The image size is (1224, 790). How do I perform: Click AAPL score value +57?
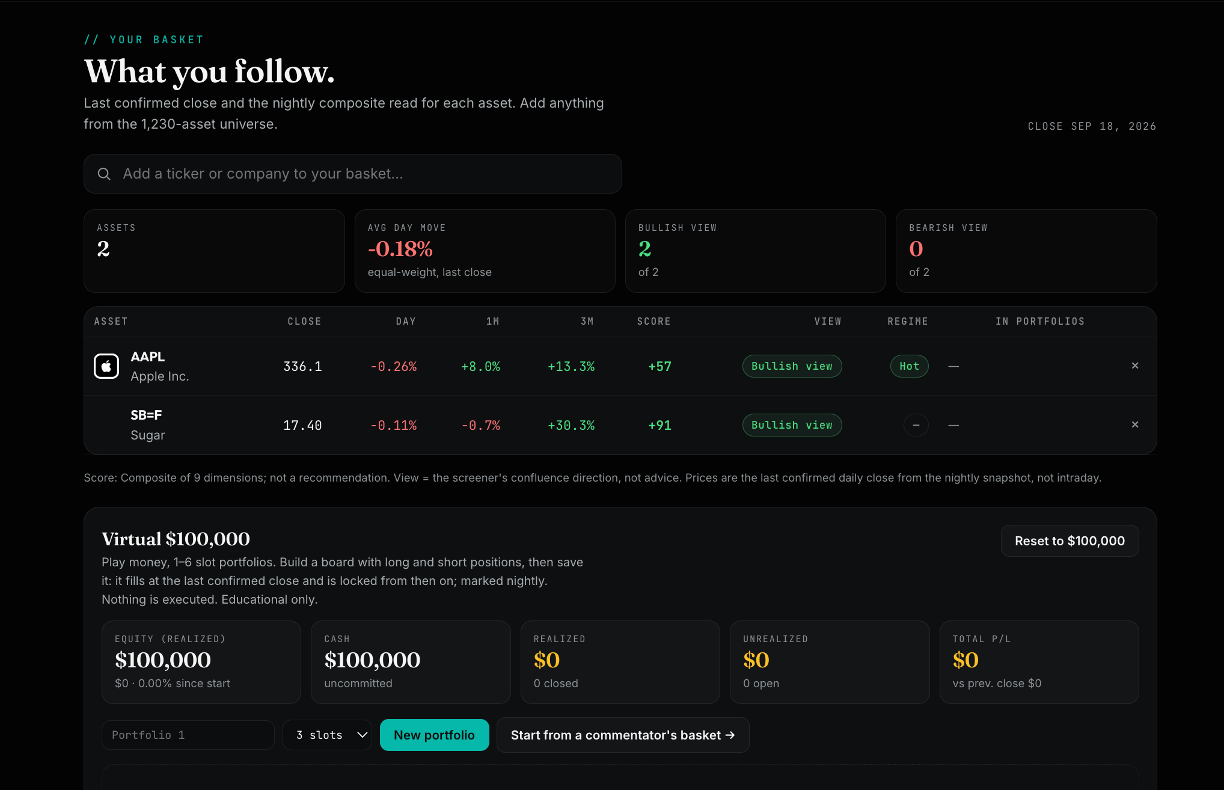[x=660, y=367]
